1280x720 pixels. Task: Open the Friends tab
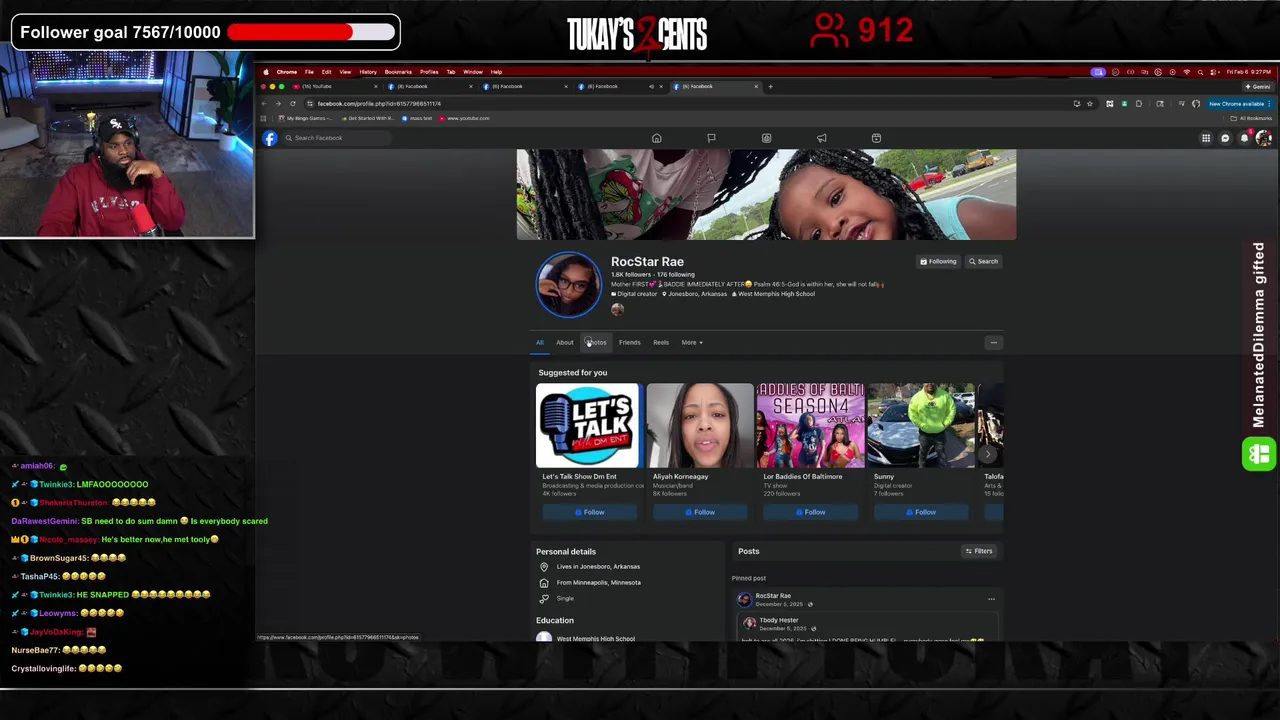[629, 343]
